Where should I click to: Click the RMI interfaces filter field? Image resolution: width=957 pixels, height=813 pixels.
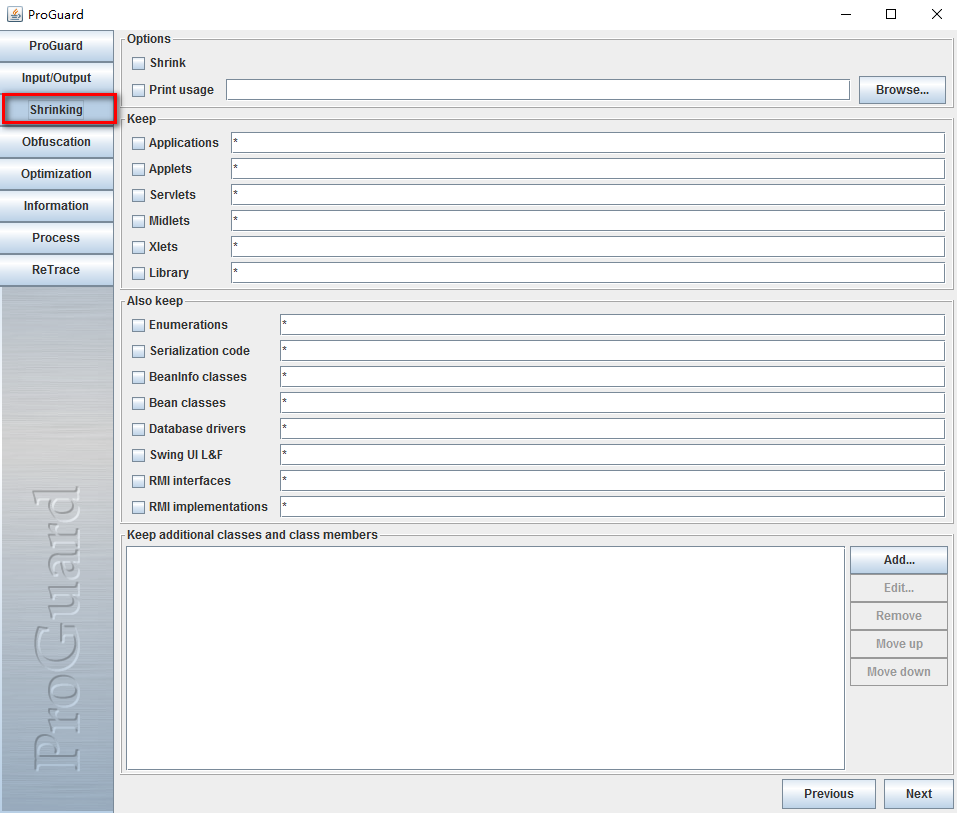click(612, 480)
